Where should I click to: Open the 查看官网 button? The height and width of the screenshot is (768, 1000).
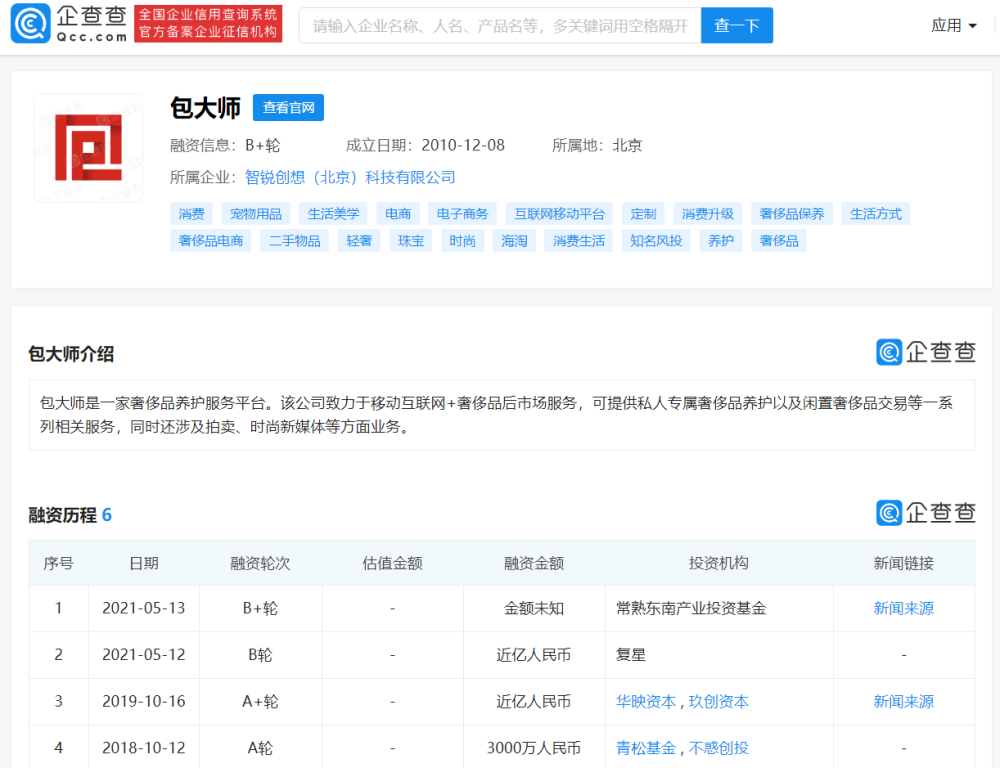[288, 108]
